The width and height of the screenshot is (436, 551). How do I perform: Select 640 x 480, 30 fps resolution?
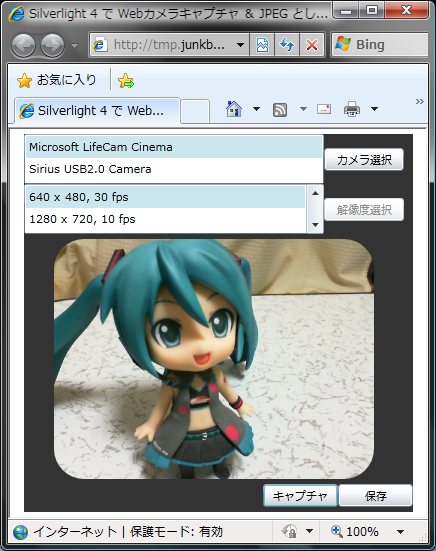165,197
